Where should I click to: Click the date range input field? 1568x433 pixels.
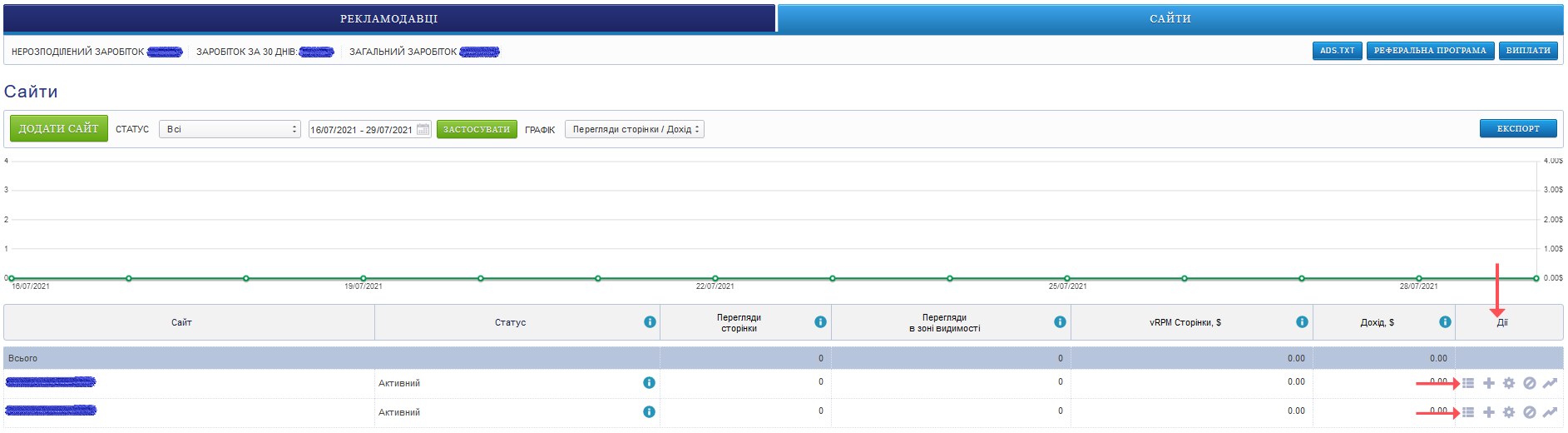point(362,129)
